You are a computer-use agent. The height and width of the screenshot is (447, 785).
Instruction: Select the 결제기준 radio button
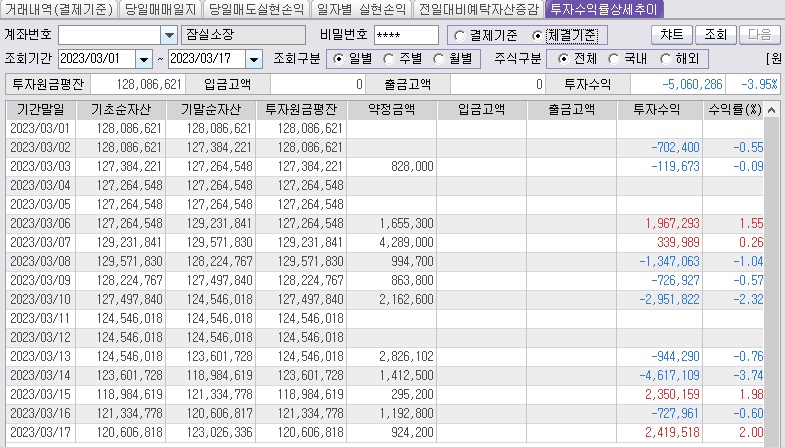pyautogui.click(x=459, y=36)
